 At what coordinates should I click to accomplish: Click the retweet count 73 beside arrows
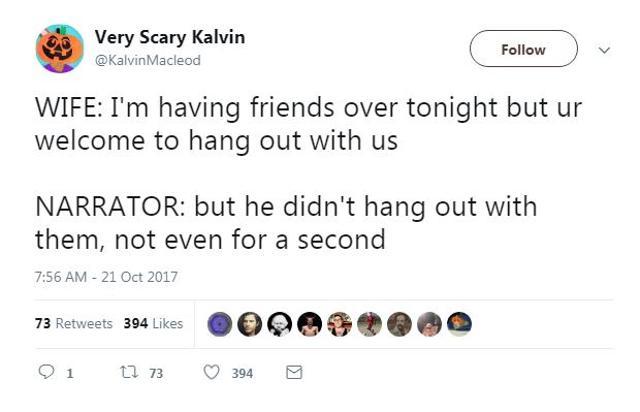[x=156, y=373]
